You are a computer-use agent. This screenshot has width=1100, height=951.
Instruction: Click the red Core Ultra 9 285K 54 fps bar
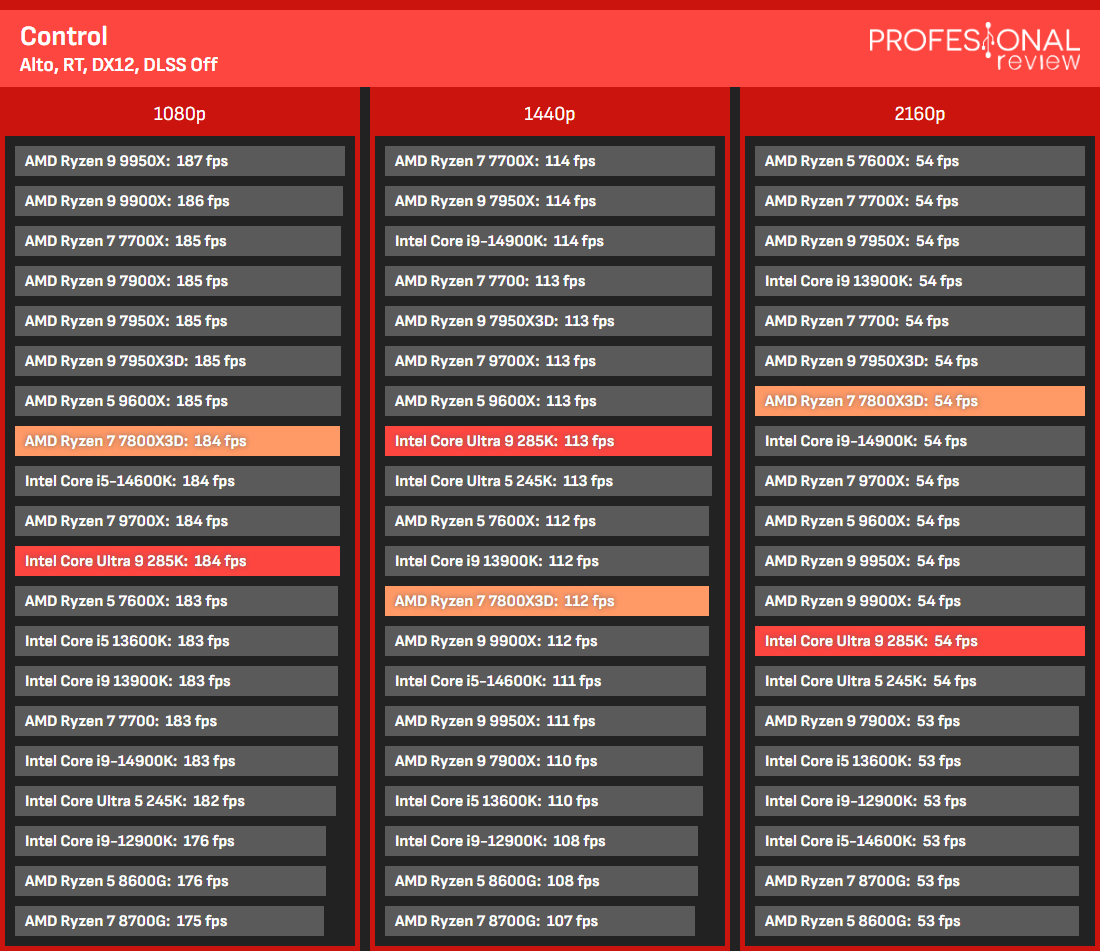click(920, 641)
